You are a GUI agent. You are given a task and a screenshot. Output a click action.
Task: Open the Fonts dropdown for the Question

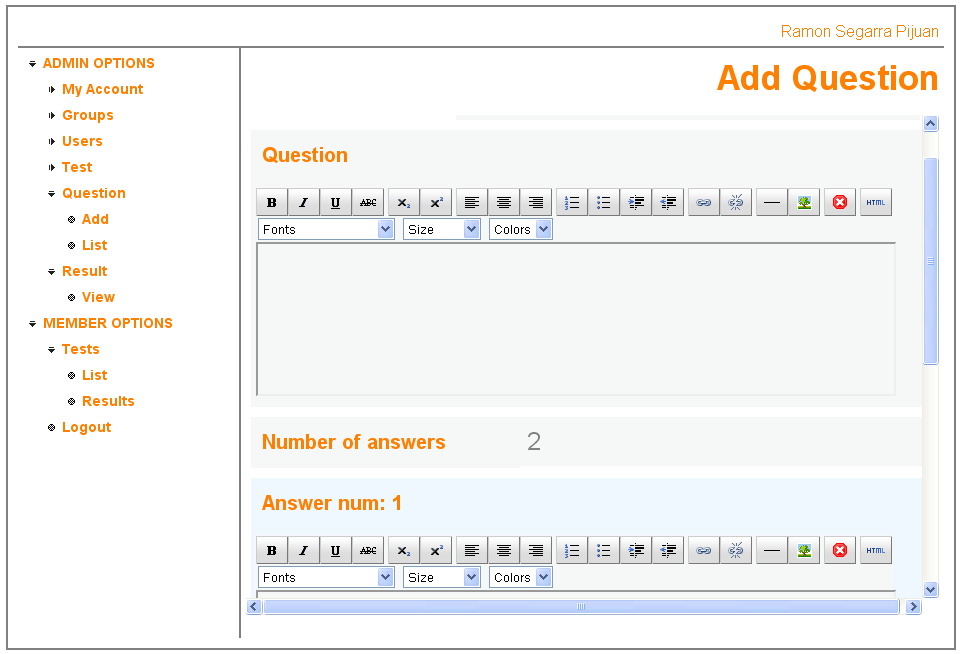coord(326,229)
